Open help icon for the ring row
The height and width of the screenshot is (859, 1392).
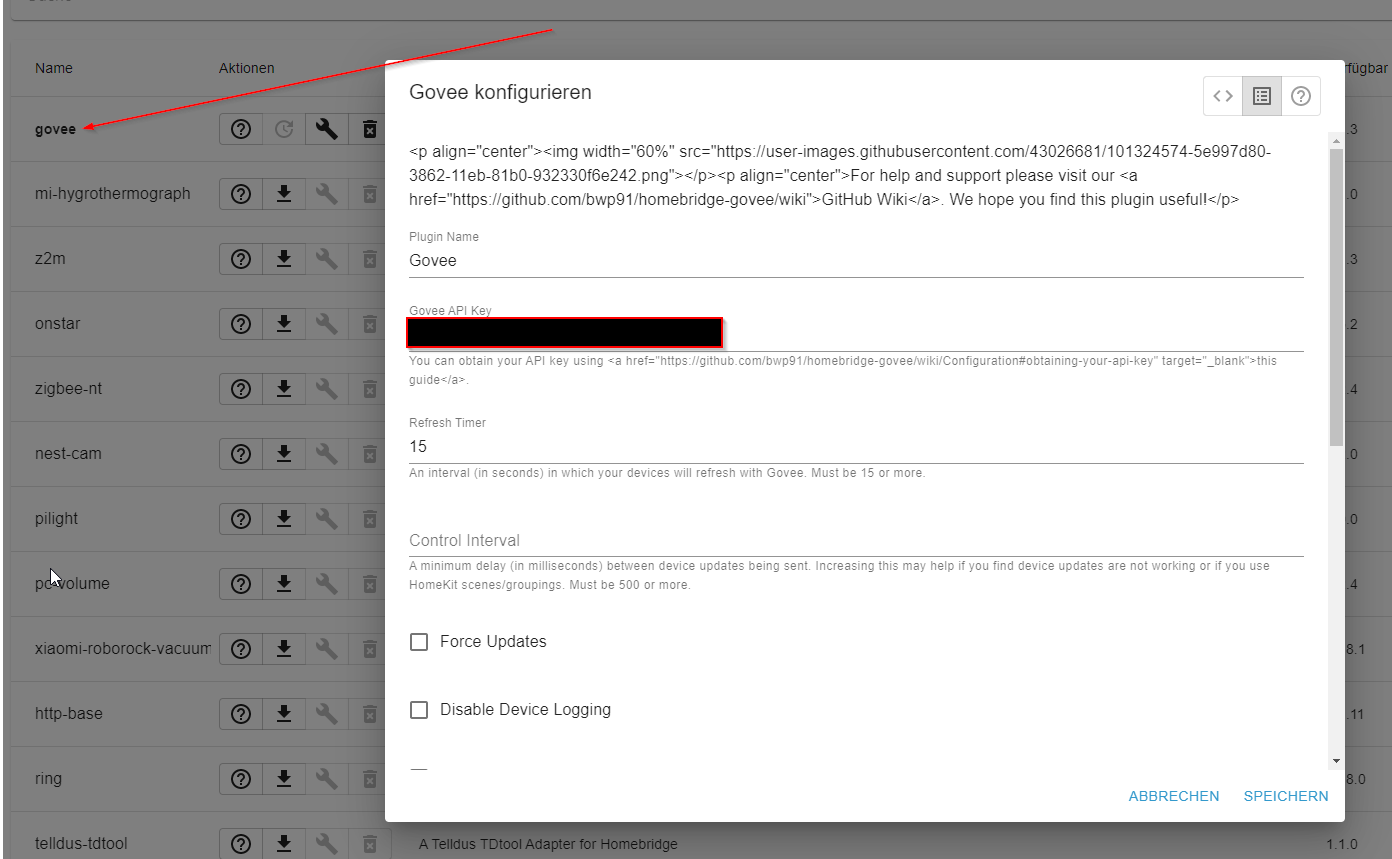(x=241, y=779)
